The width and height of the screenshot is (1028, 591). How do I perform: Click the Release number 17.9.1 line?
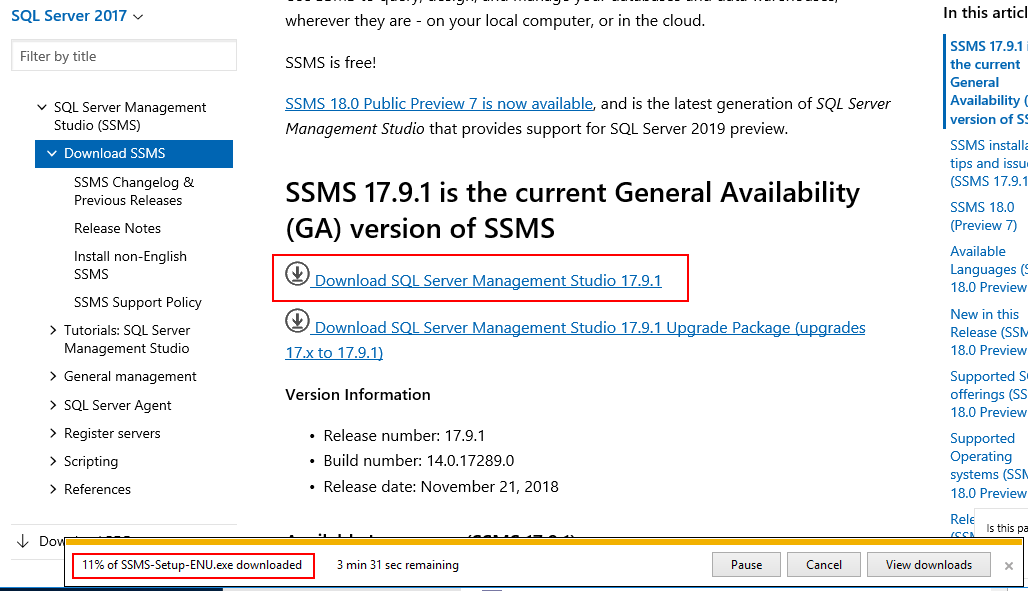point(404,436)
